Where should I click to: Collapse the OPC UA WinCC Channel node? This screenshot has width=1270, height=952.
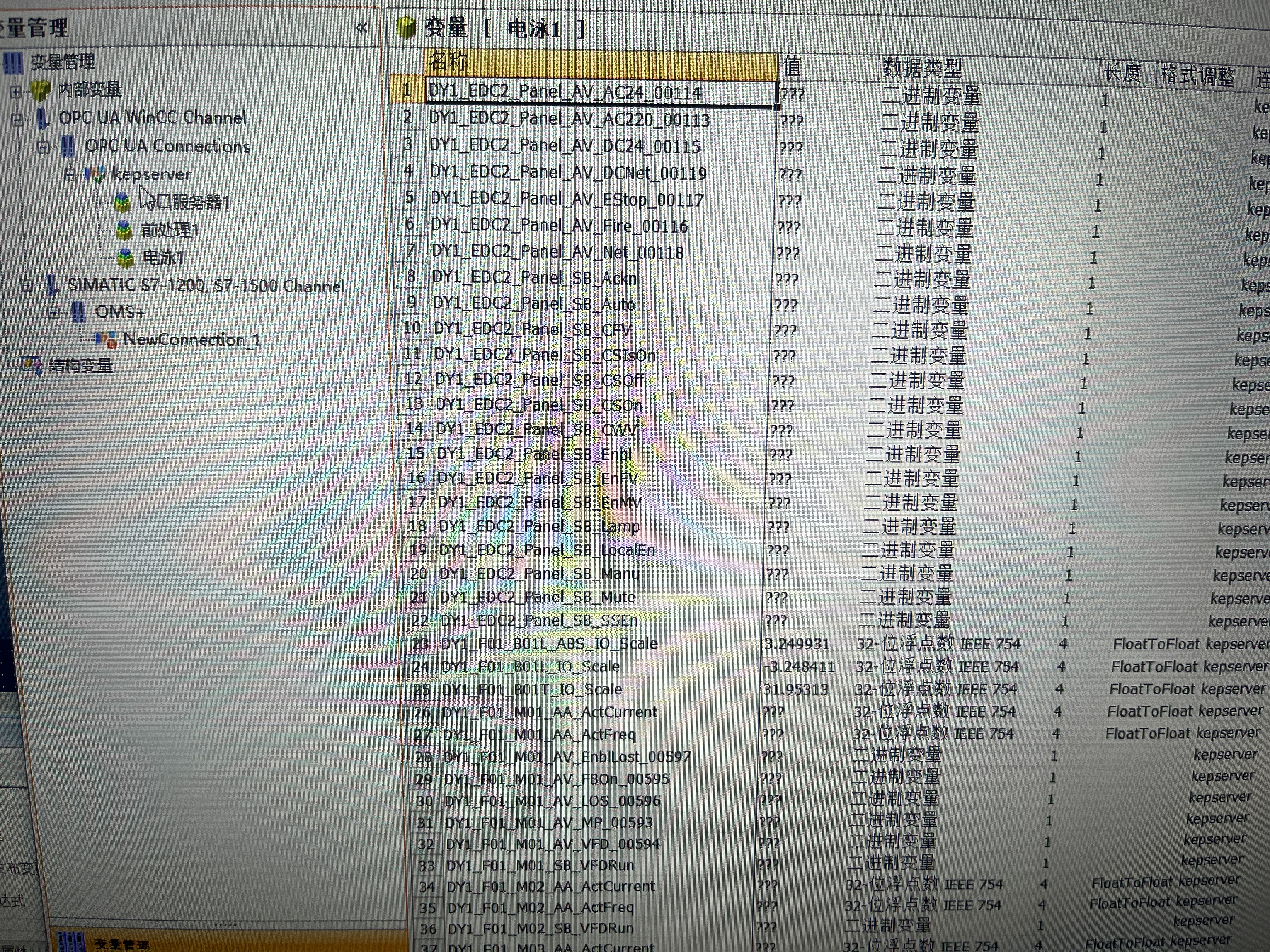pyautogui.click(x=17, y=119)
